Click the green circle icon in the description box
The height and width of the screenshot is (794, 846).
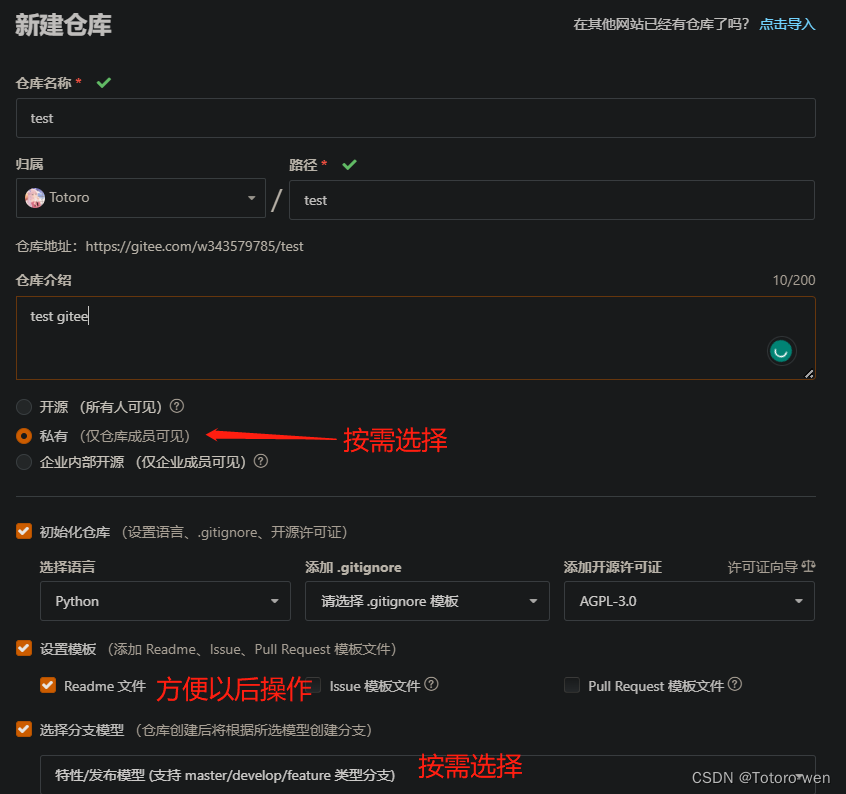tap(781, 350)
